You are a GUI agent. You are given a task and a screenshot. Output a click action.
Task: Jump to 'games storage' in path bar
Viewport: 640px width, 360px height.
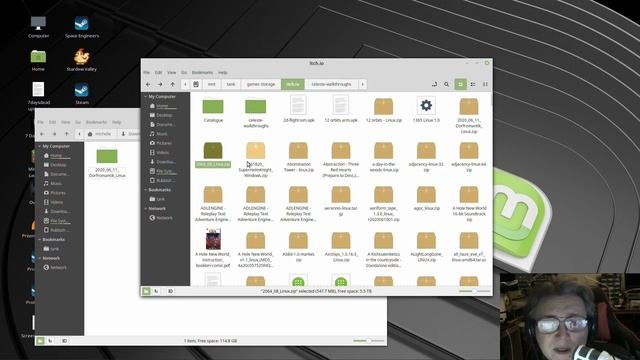point(261,84)
